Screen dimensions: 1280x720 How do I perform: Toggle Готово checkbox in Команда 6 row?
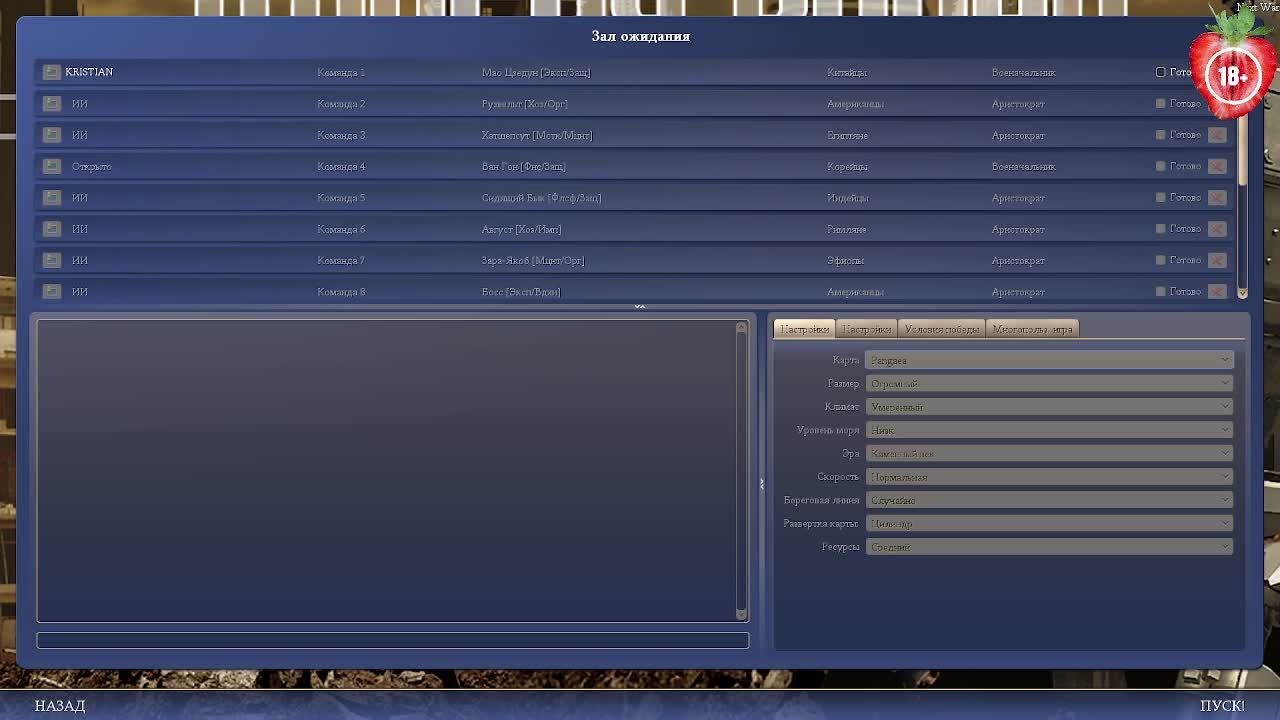click(x=1161, y=228)
